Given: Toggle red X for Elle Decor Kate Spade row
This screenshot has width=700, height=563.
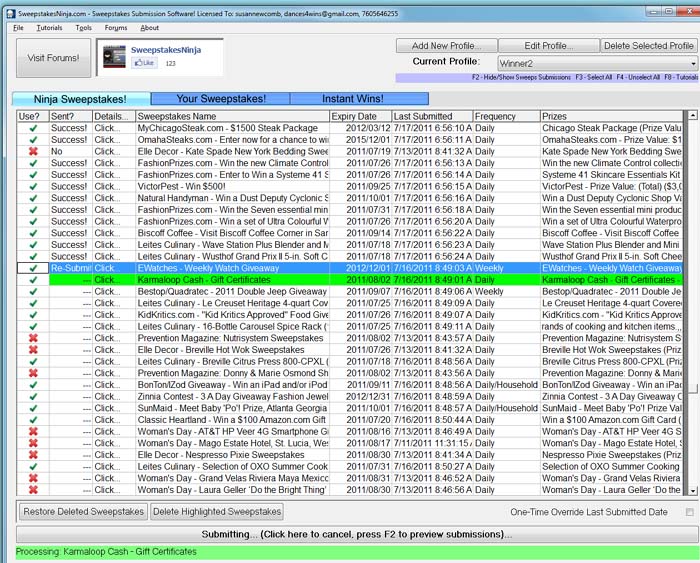Looking at the screenshot, I should click(x=33, y=151).
